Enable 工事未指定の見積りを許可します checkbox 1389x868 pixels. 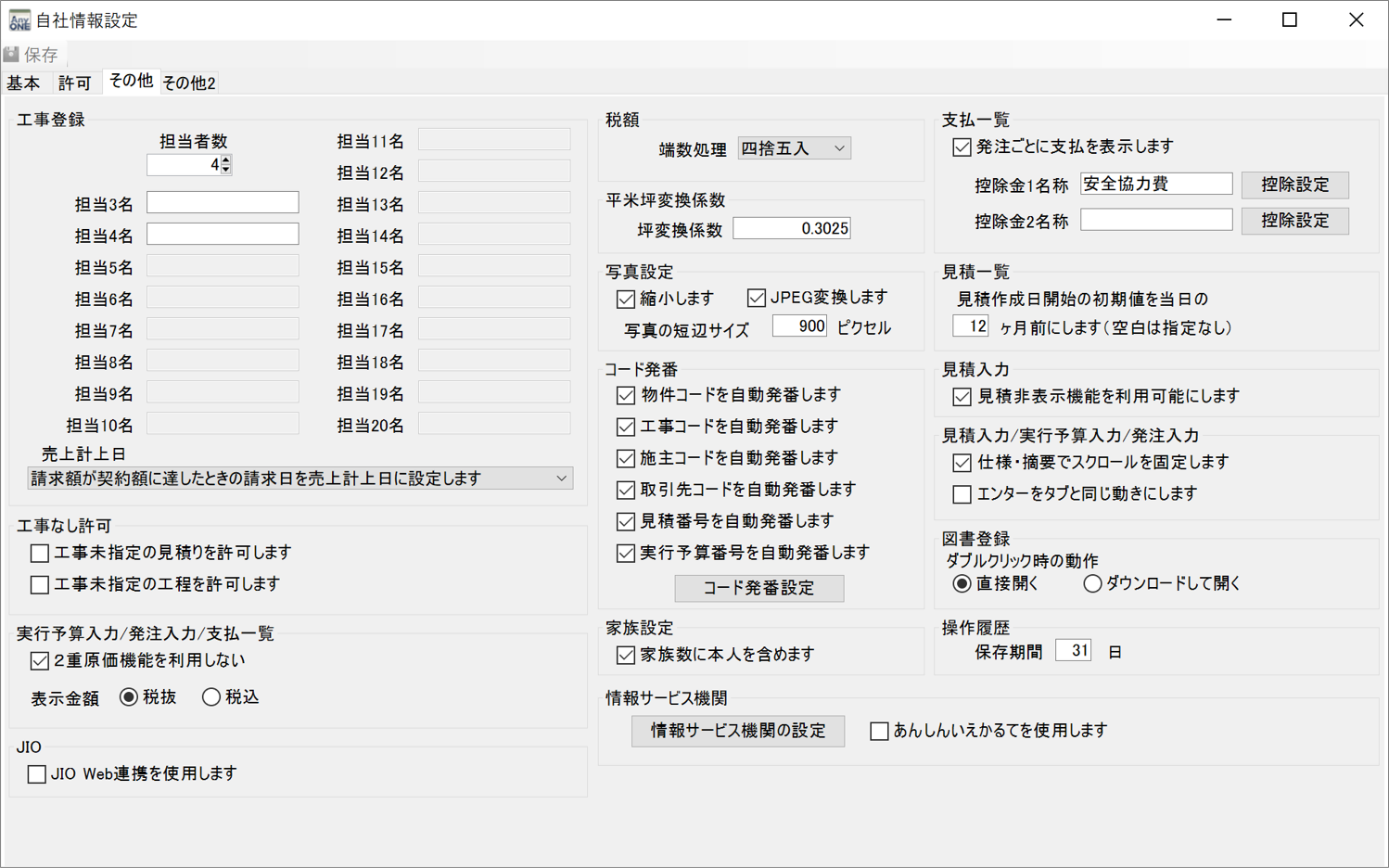click(40, 554)
